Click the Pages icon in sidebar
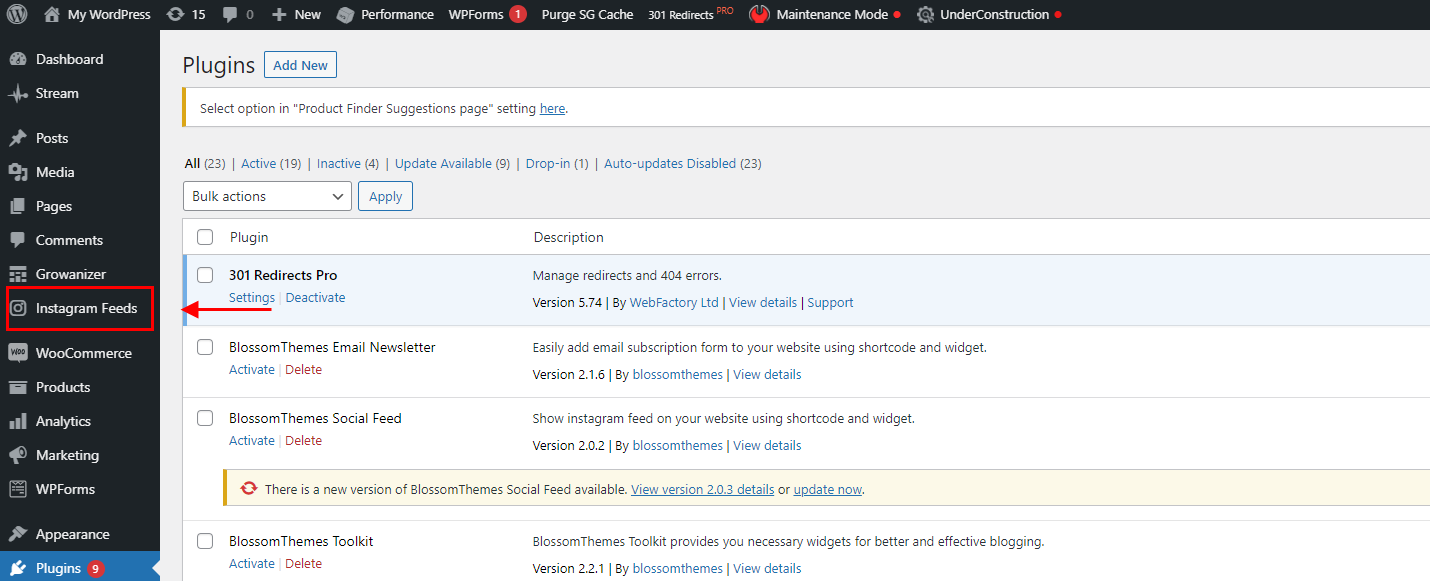The image size is (1430, 581). pos(18,206)
